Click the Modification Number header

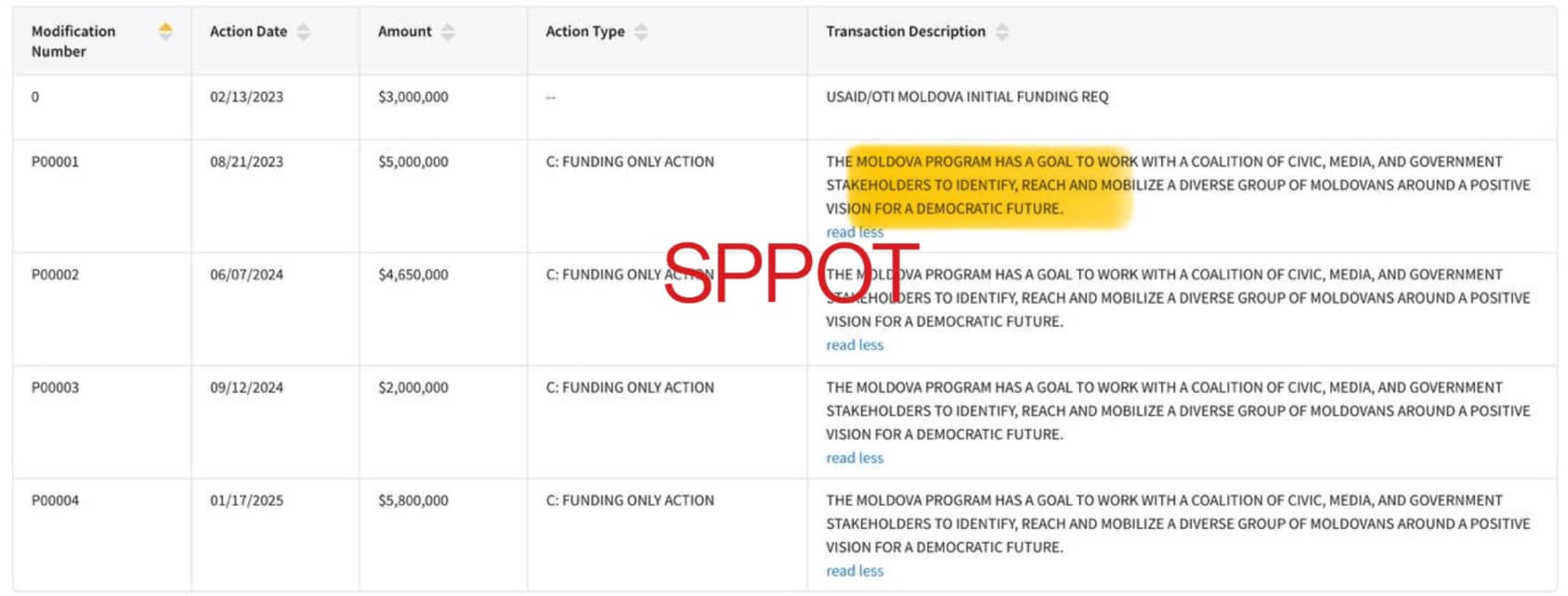74,41
